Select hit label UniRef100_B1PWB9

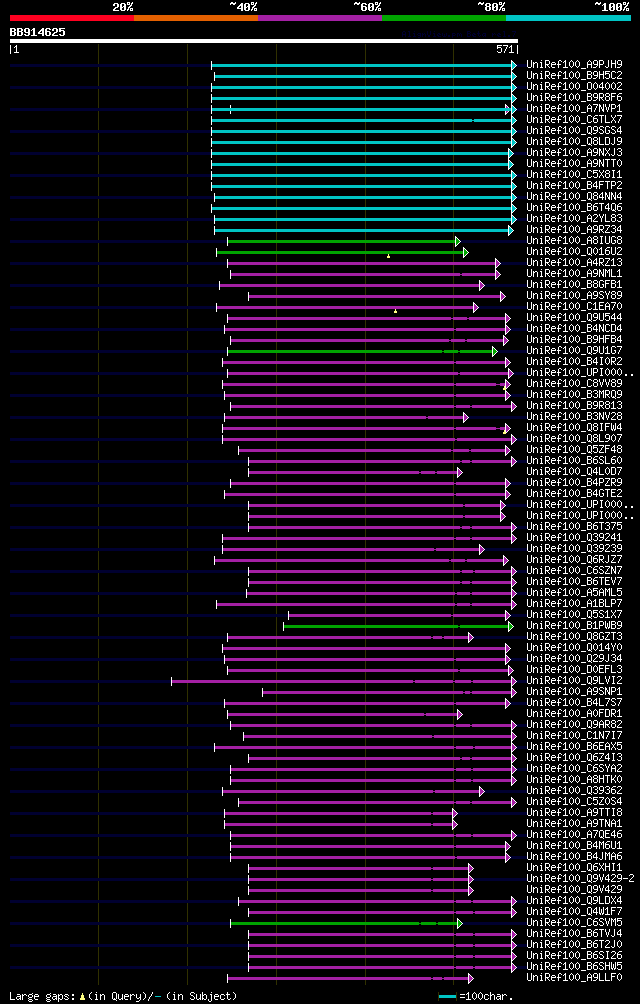point(574,626)
